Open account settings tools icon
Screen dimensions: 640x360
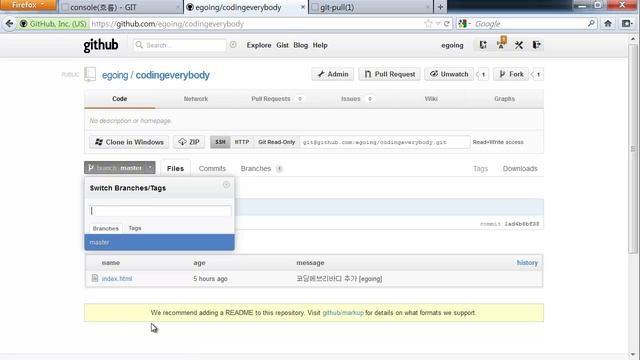519,45
